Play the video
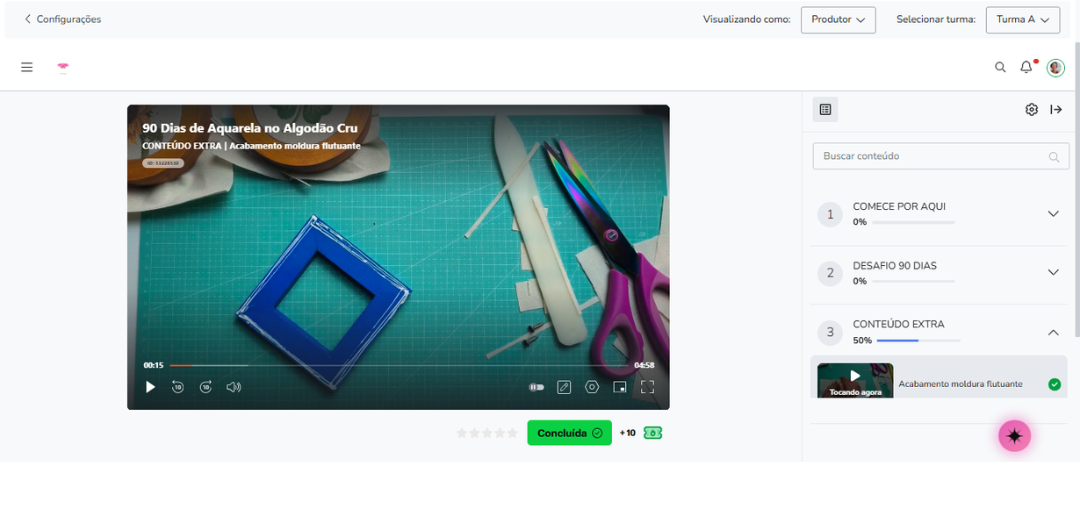The height and width of the screenshot is (505, 1080). point(150,387)
